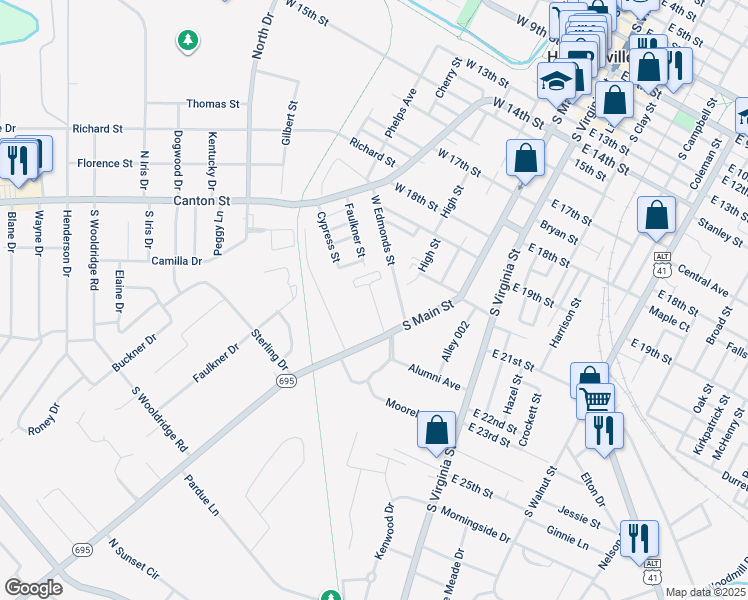Click the Jessie St label
The height and width of the screenshot is (600, 748).
pos(579,517)
